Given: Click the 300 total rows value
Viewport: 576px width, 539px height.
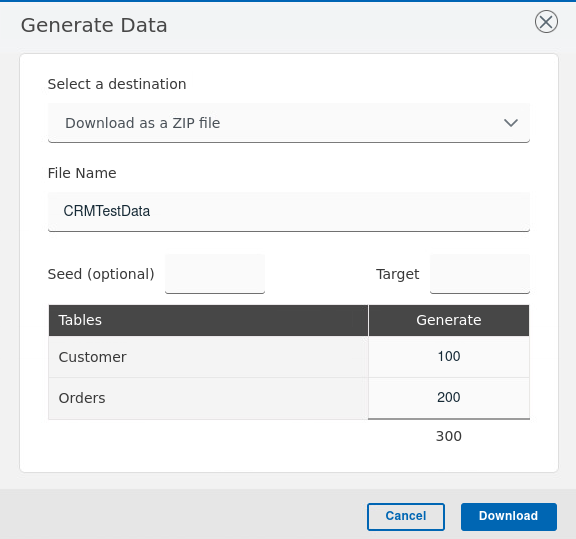Looking at the screenshot, I should tap(449, 436).
